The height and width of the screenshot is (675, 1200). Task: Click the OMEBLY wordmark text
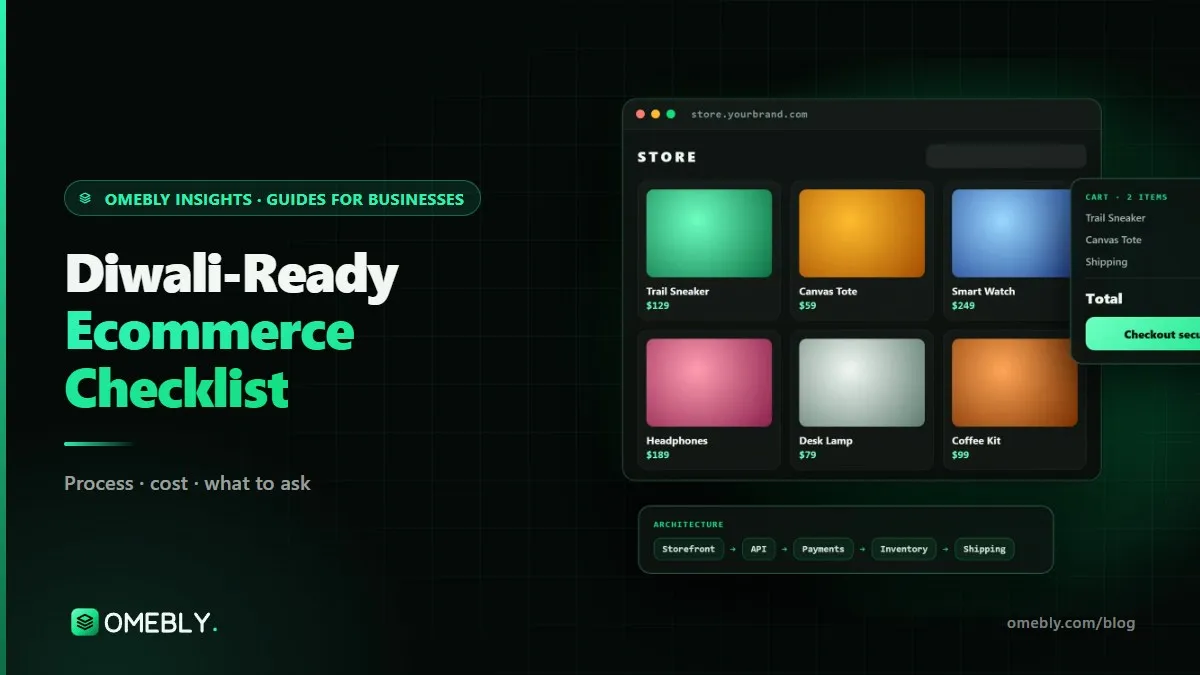point(160,623)
